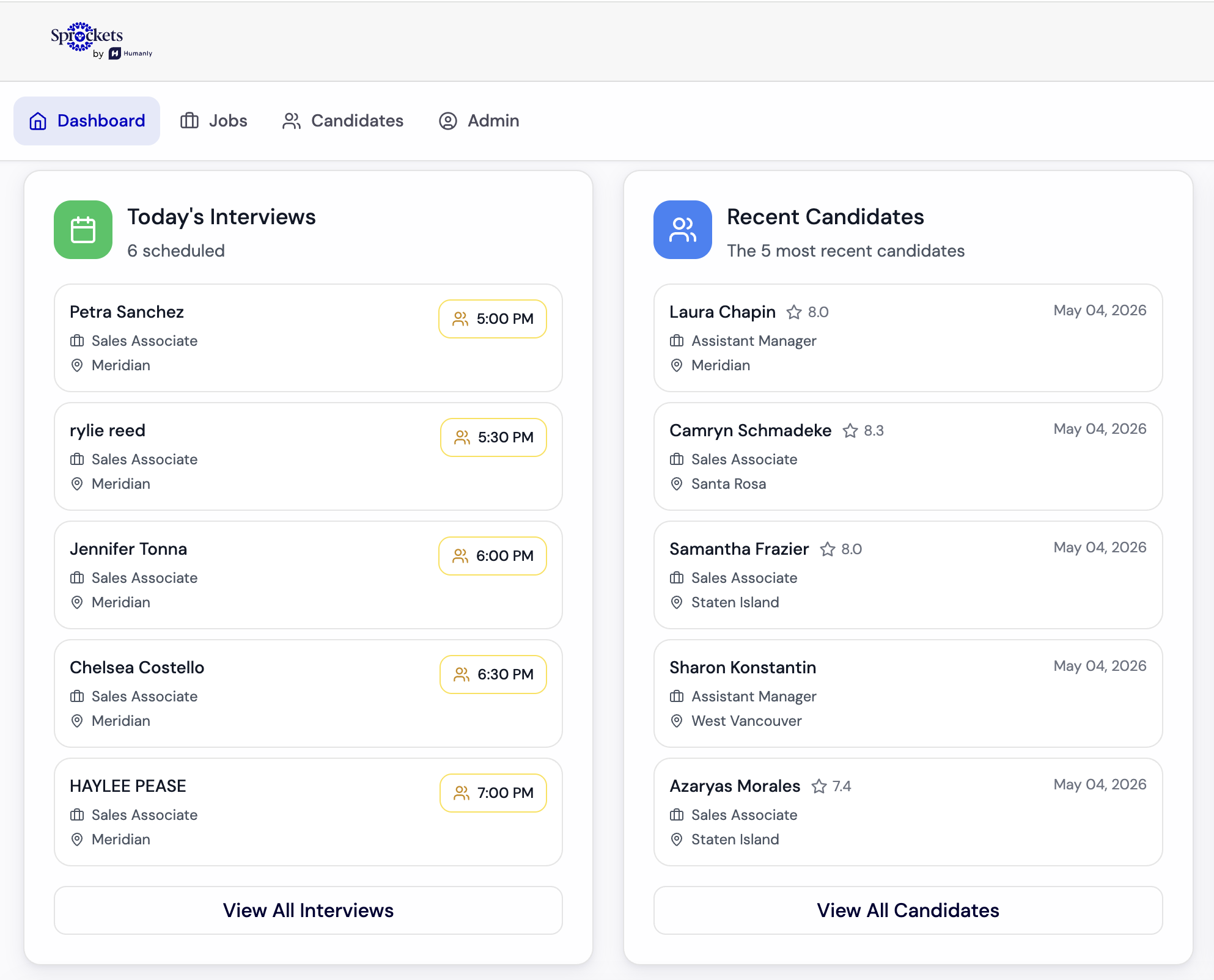Screen dimensions: 1214x980
Task: Click the 5:30 PM interview time badge
Action: click(493, 437)
